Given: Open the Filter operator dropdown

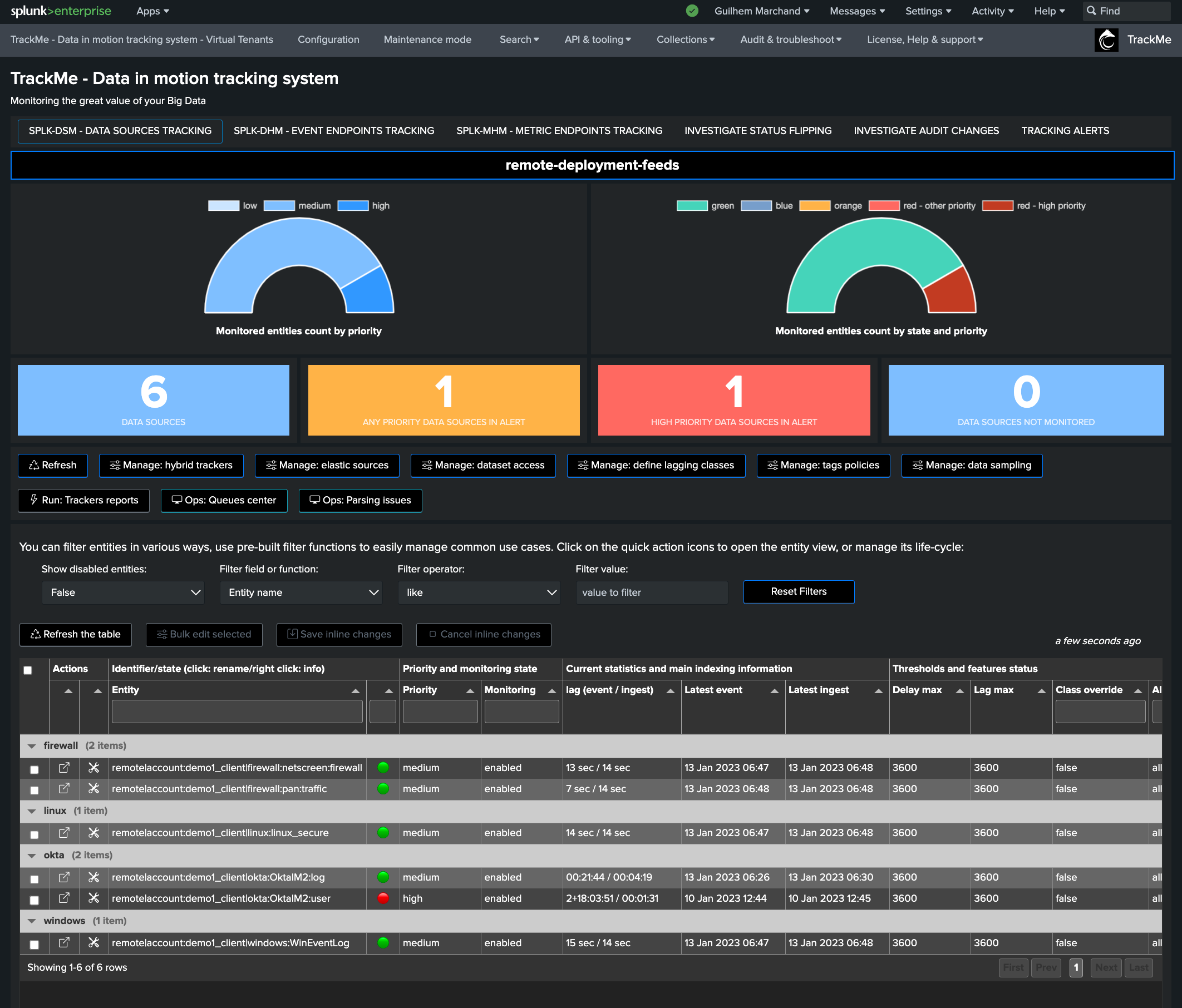Looking at the screenshot, I should click(479, 593).
